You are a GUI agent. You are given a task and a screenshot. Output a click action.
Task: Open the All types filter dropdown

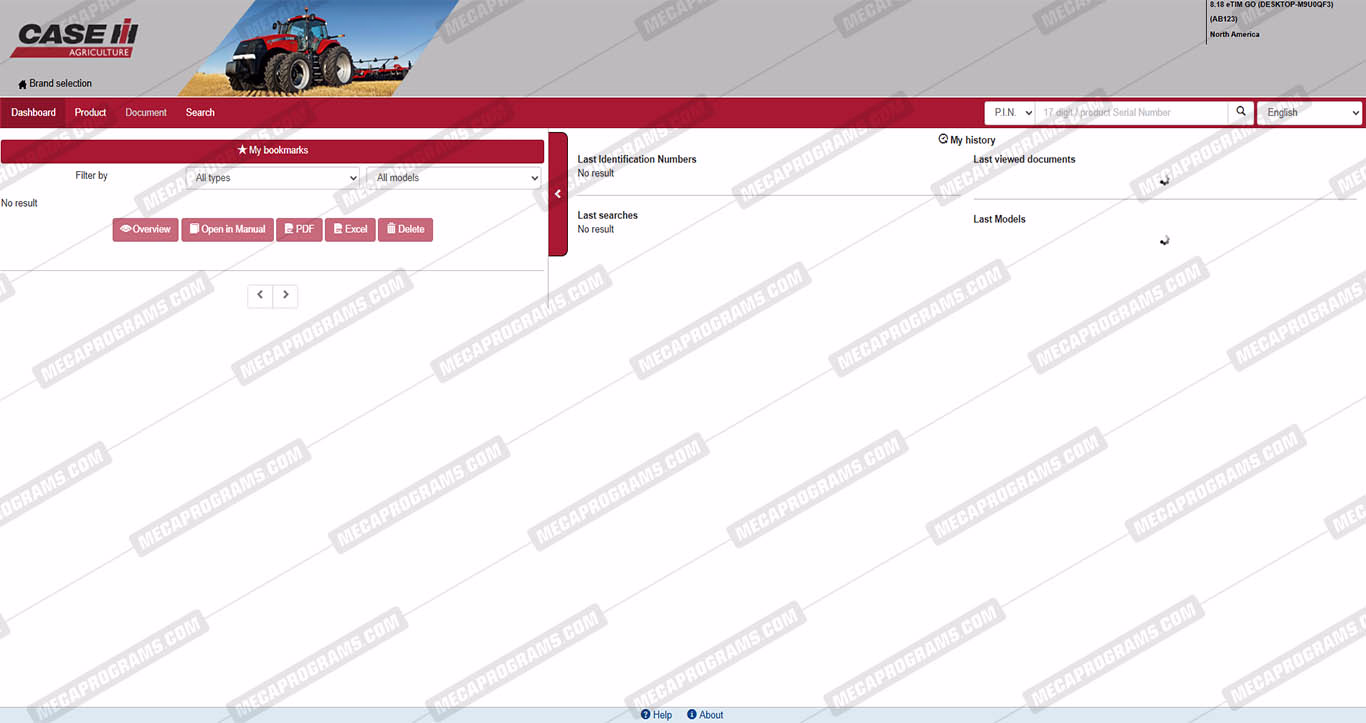(x=273, y=178)
